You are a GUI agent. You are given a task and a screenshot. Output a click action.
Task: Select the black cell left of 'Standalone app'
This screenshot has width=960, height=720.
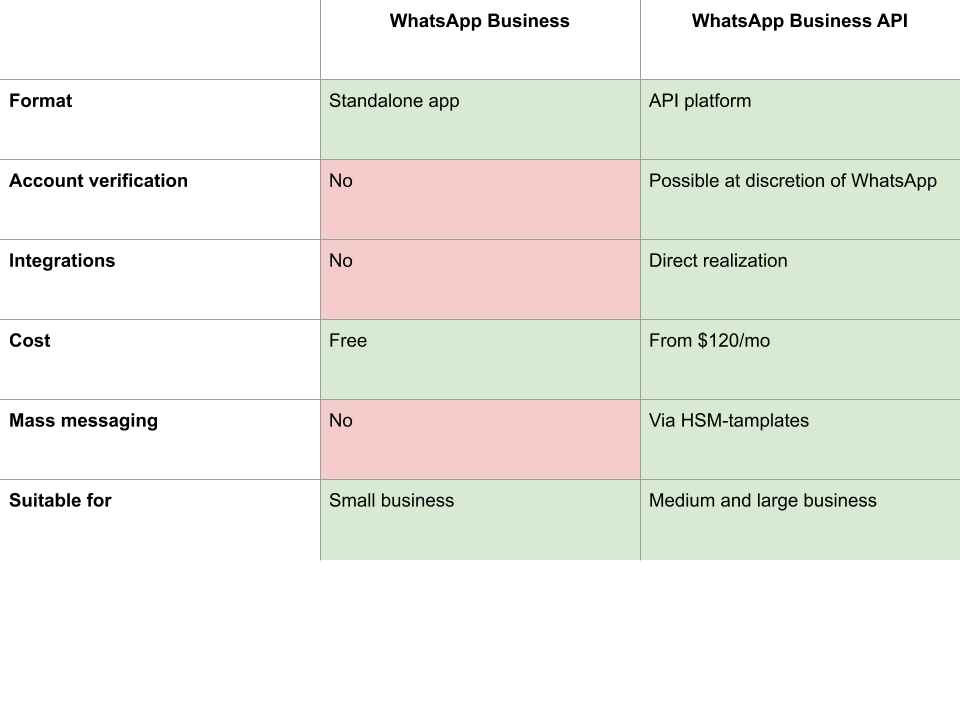coord(160,119)
